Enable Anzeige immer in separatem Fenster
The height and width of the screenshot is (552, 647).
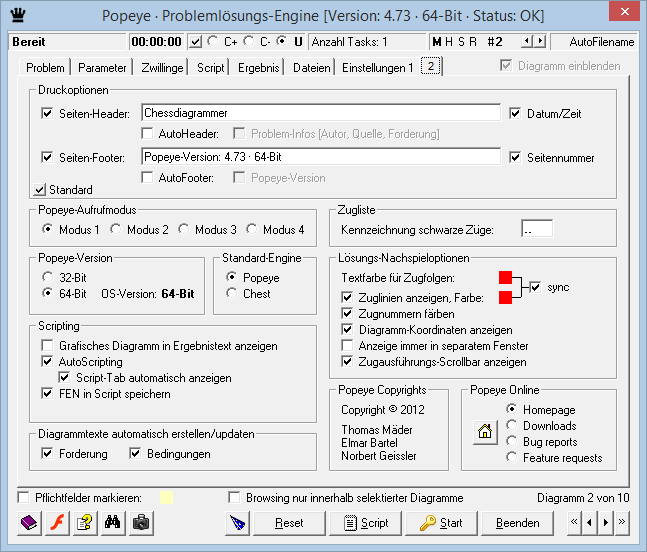pos(347,345)
